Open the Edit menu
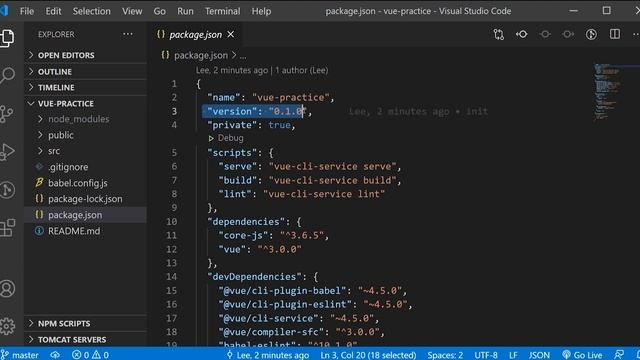This screenshot has height=360, width=640. click(53, 11)
